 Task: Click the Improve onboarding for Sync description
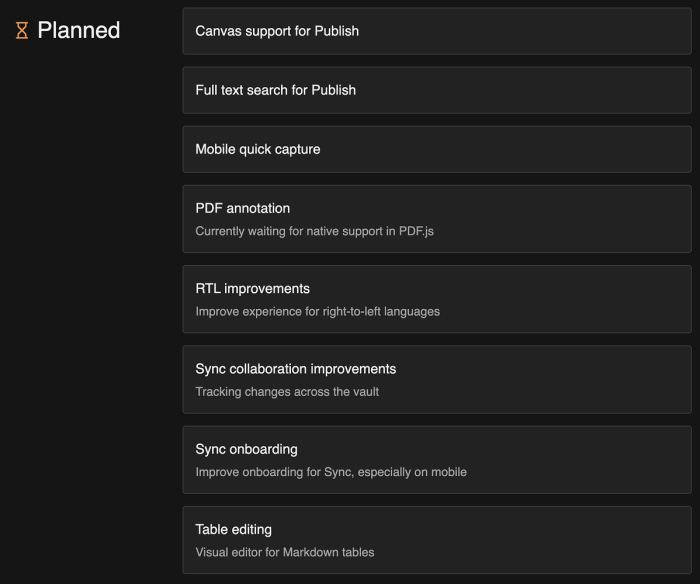click(x=331, y=472)
